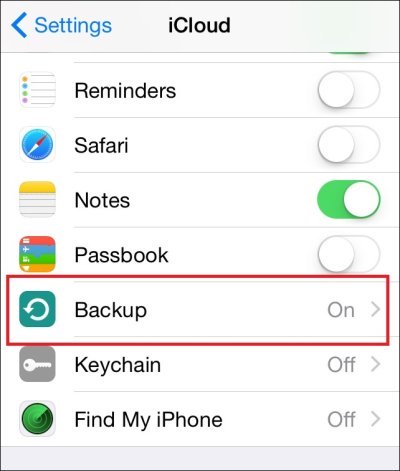
Task: Open Find My iPhone chevron
Action: click(x=376, y=419)
